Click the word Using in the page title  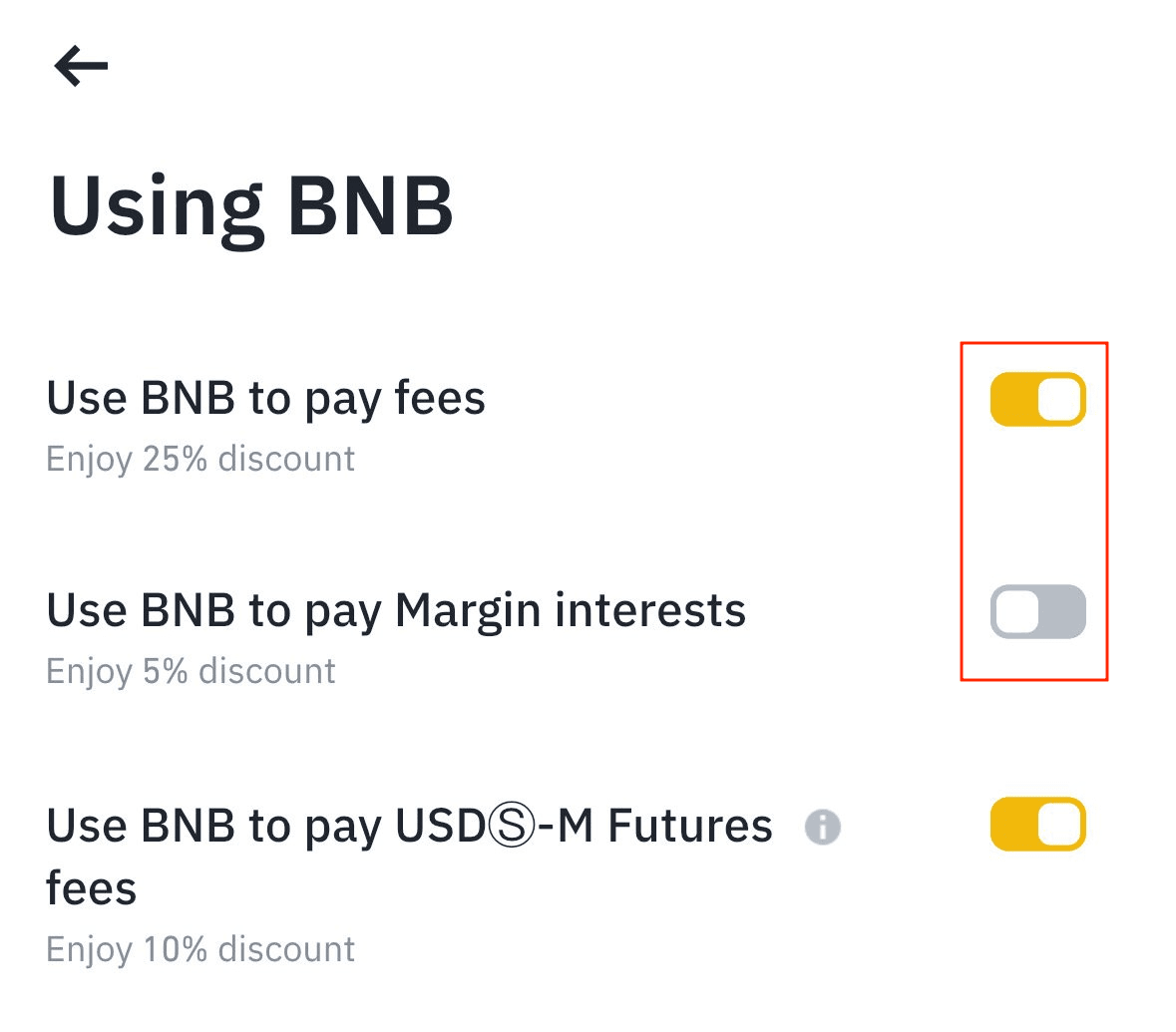click(157, 206)
